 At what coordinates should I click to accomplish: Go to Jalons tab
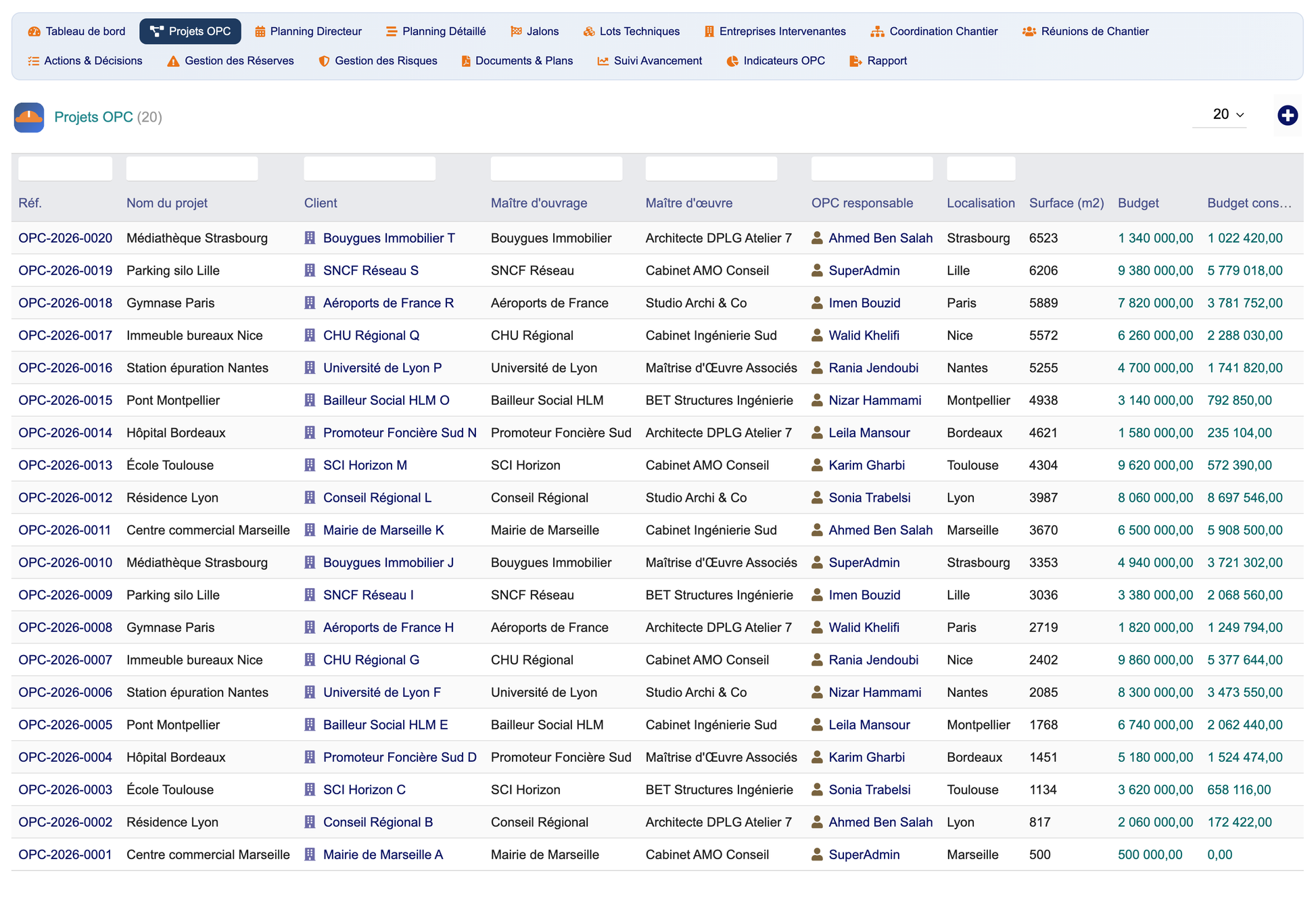click(x=535, y=31)
